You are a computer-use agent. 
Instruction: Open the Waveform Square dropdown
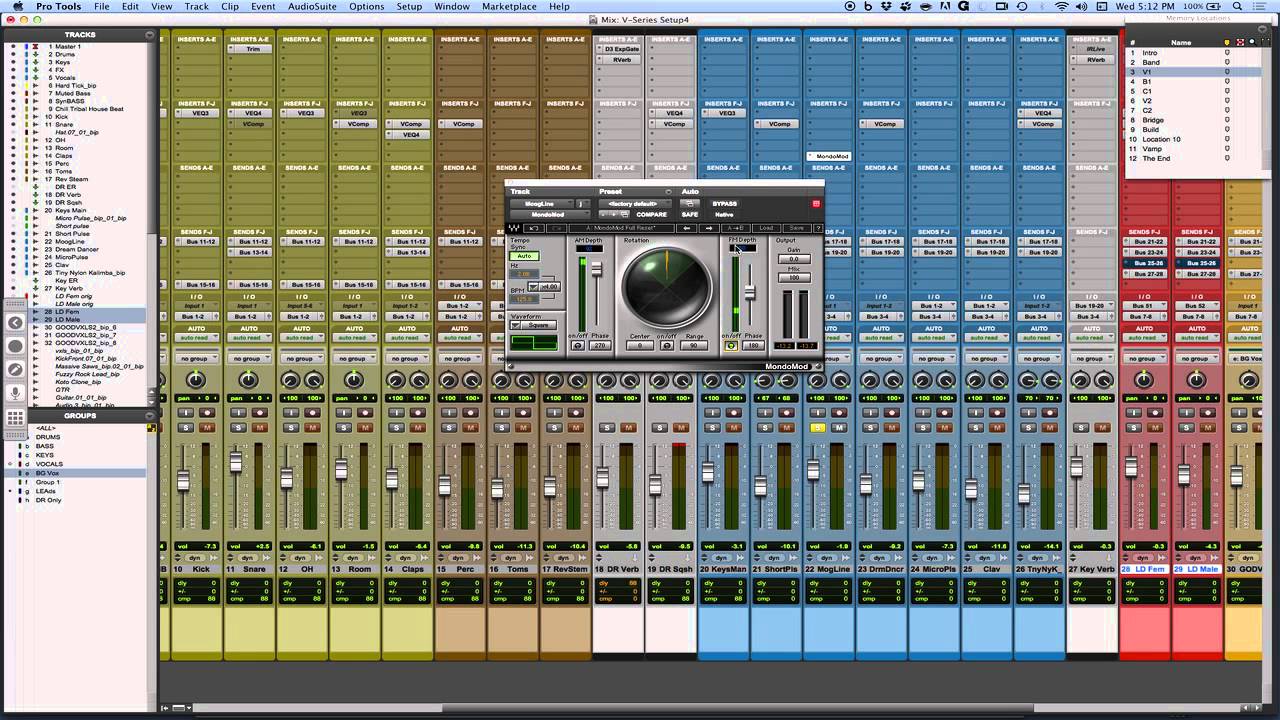[534, 326]
